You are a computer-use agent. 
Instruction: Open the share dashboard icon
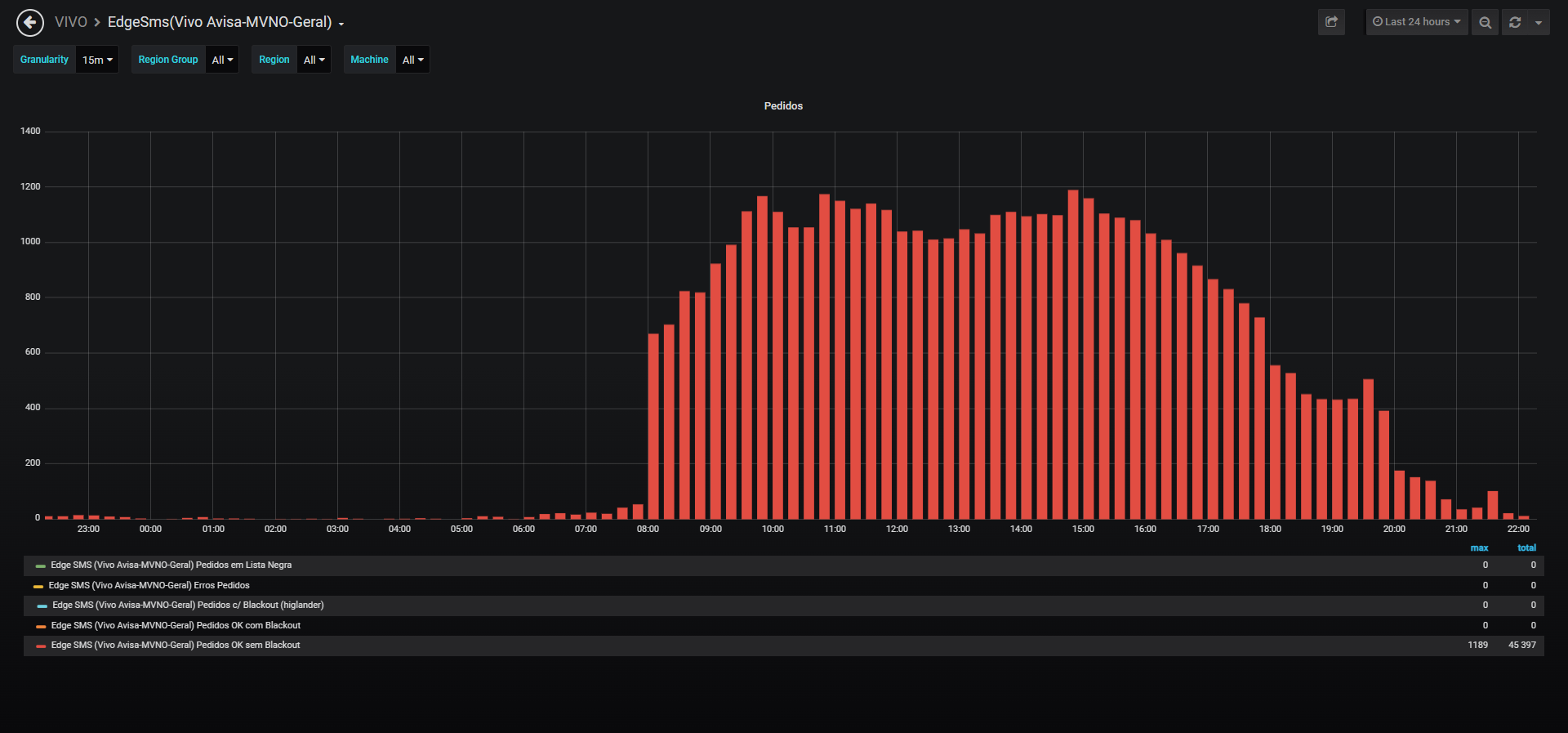point(1331,22)
